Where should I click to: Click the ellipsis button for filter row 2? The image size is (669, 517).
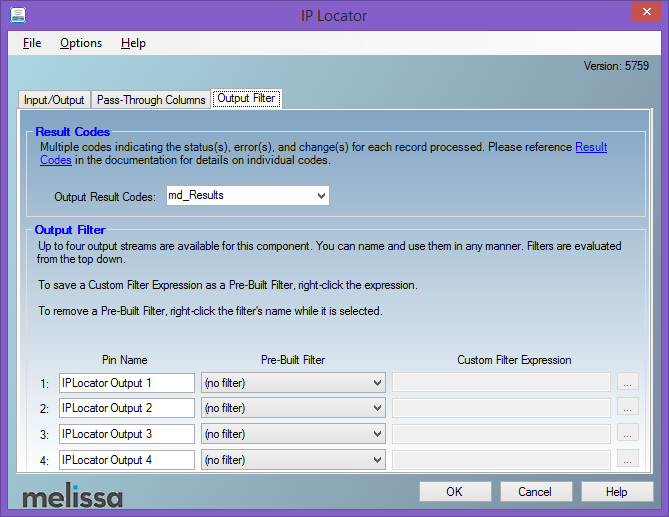coord(627,408)
